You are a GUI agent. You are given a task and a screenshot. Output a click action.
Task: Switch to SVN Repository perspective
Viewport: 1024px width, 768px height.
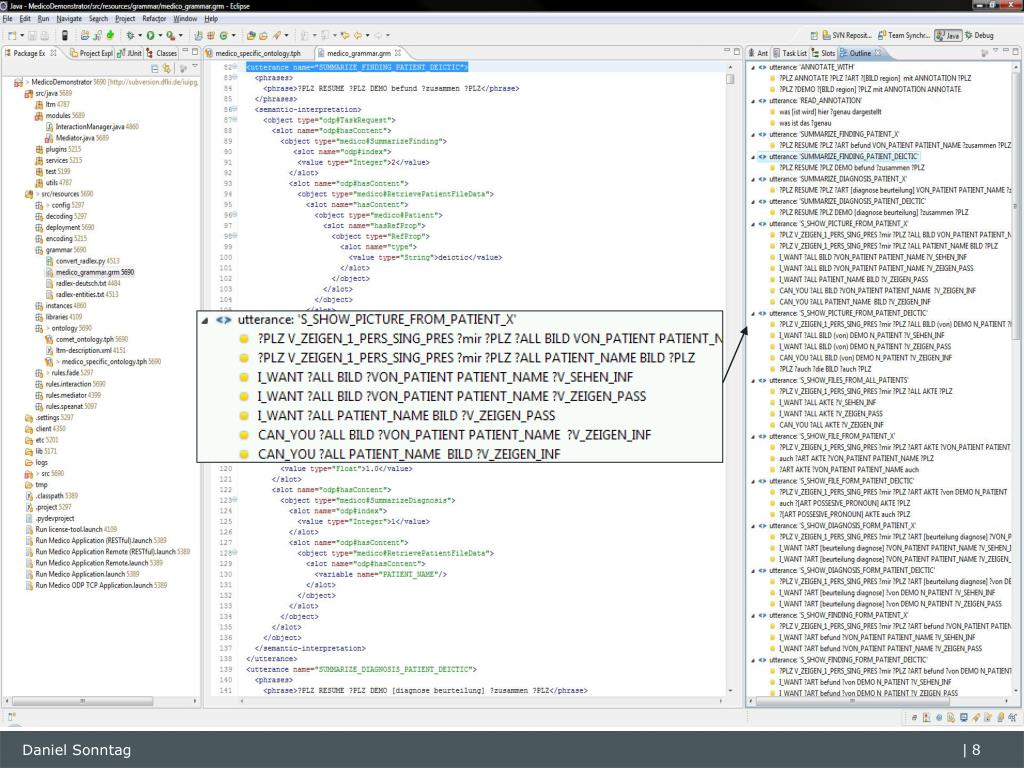tap(847, 35)
